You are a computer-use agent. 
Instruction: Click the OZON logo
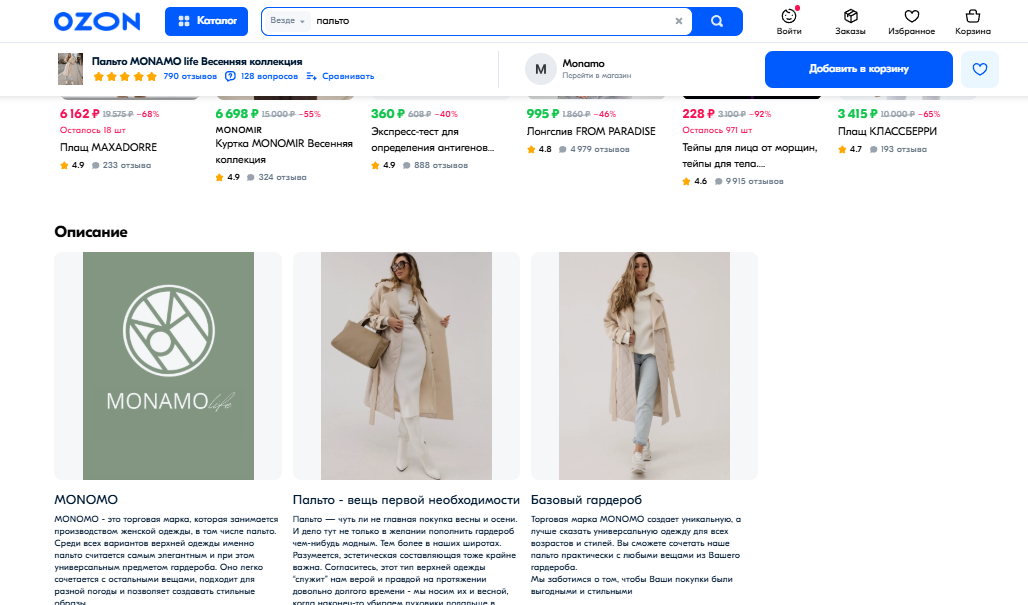tap(97, 21)
